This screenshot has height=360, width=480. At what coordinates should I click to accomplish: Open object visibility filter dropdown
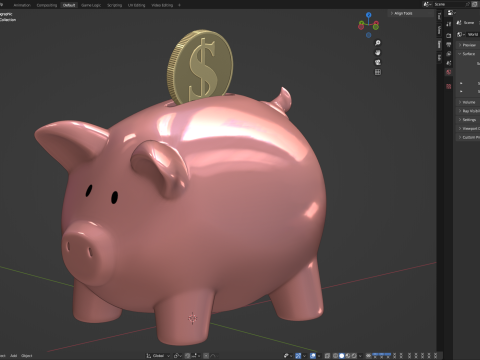coord(287,356)
